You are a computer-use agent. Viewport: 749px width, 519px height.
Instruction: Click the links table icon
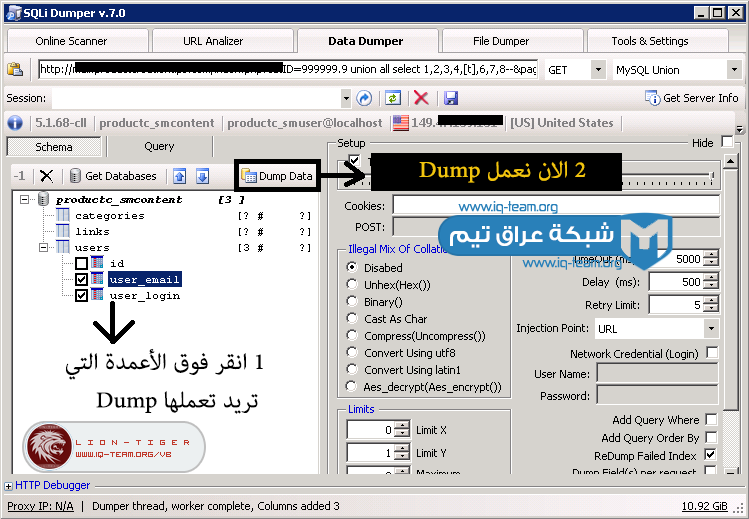(63, 232)
